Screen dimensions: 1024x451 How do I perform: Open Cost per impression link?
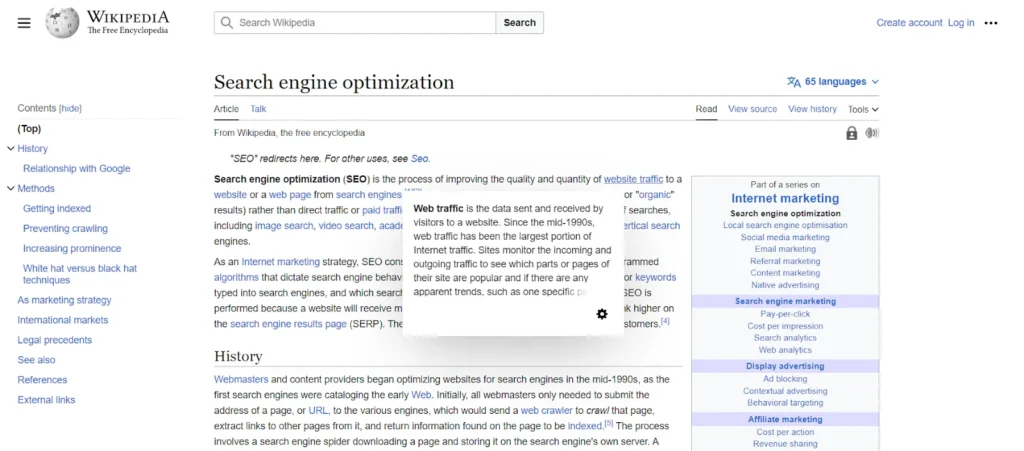pos(785,326)
